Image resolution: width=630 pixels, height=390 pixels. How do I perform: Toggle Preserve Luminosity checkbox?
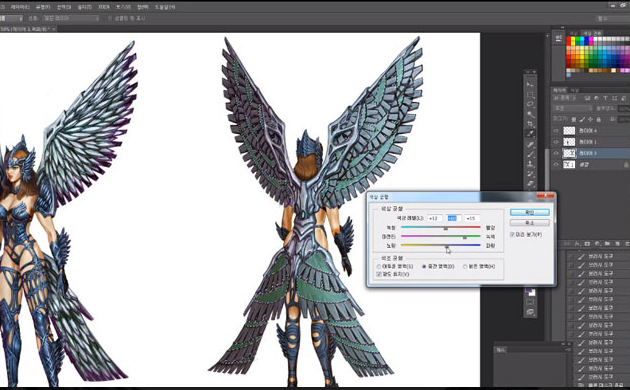(378, 274)
